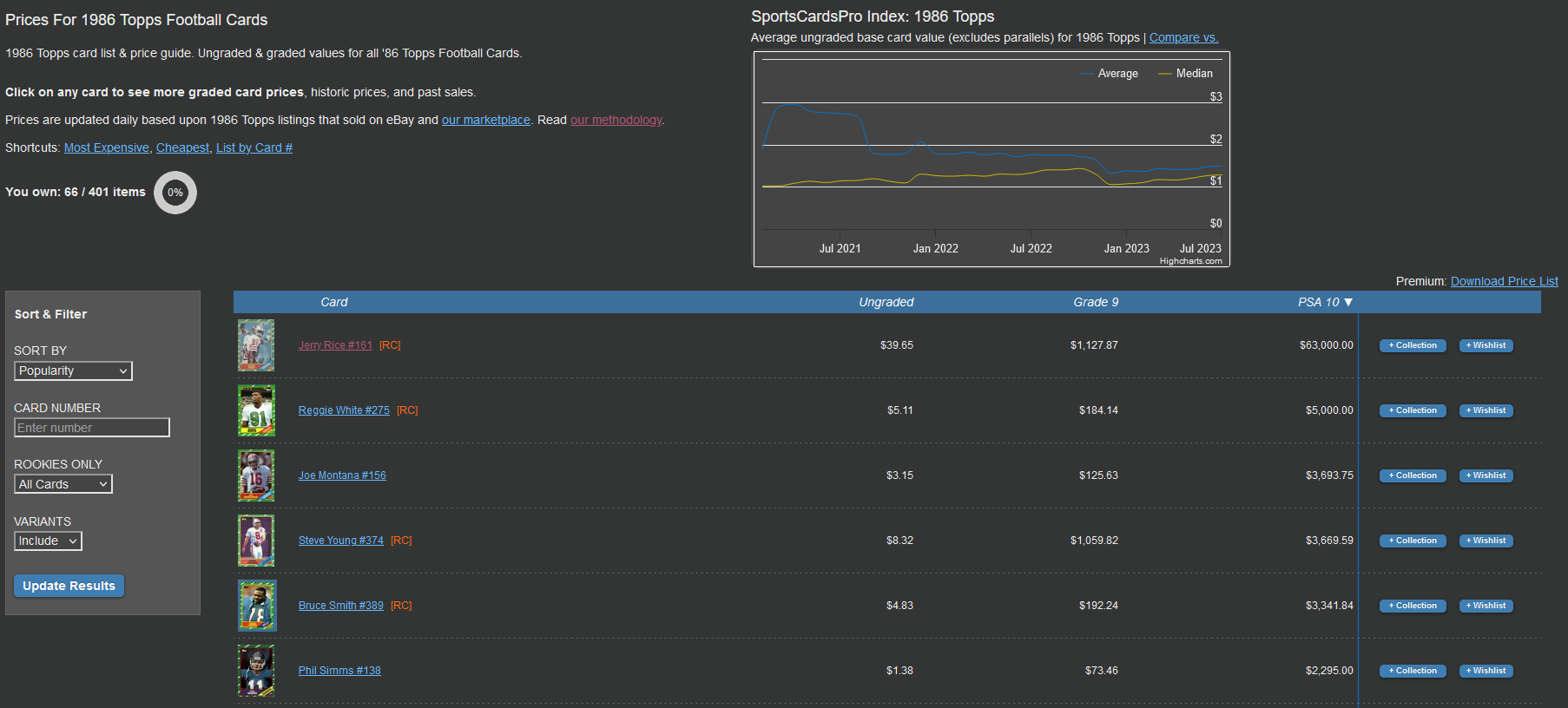1568x708 pixels.
Task: Click Steve Young Grade 9 price $1,059.82
Action: pos(1094,541)
